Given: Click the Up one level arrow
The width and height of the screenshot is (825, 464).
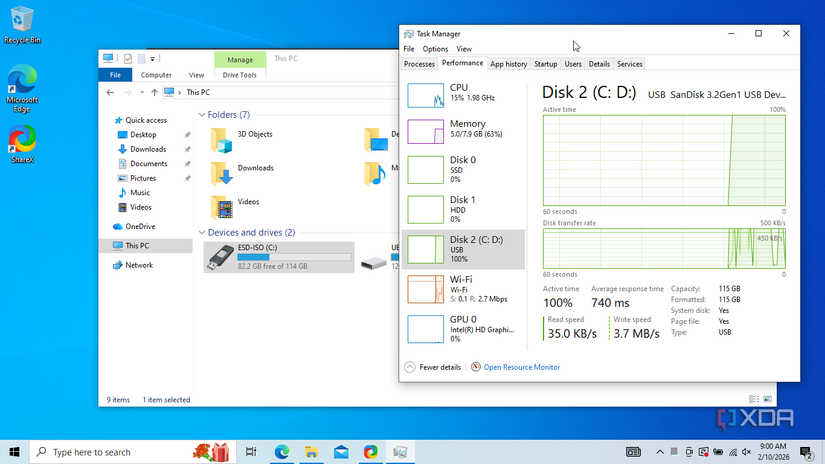Looking at the screenshot, I should click(154, 92).
